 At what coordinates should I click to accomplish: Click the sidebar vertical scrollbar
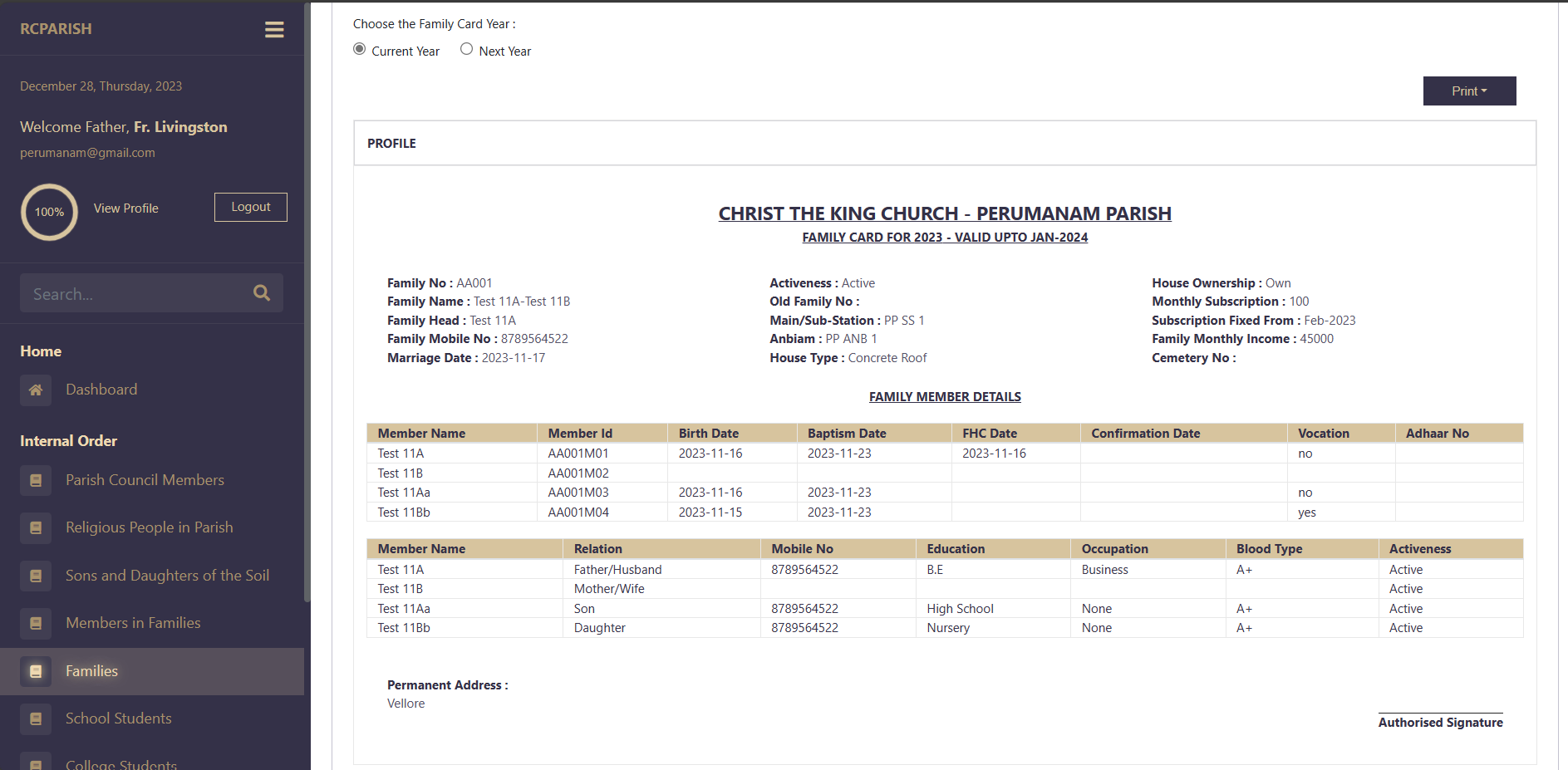pyautogui.click(x=307, y=299)
